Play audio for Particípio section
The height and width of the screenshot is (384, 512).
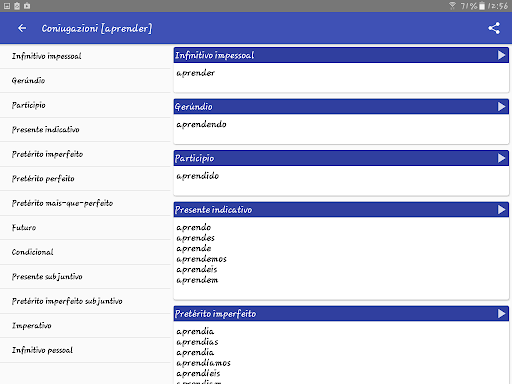click(501, 158)
